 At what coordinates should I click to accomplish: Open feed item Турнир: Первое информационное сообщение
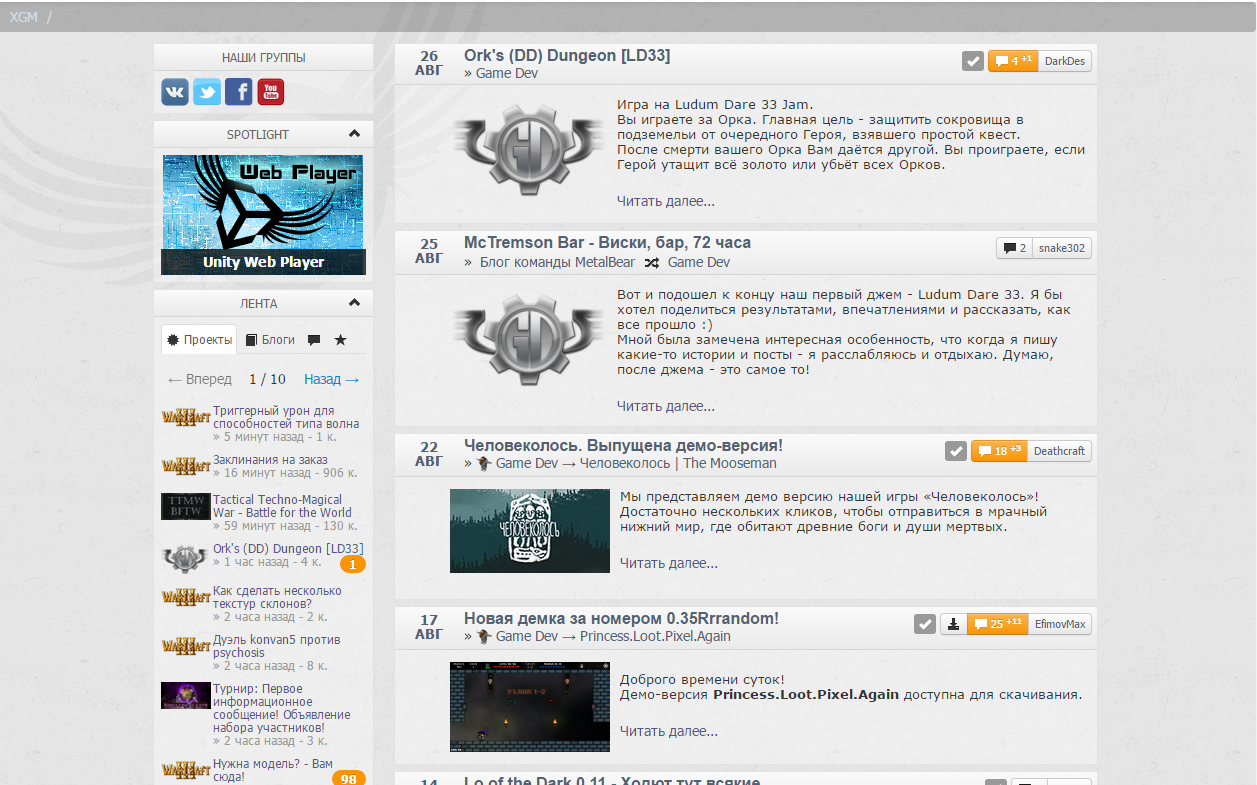(281, 708)
